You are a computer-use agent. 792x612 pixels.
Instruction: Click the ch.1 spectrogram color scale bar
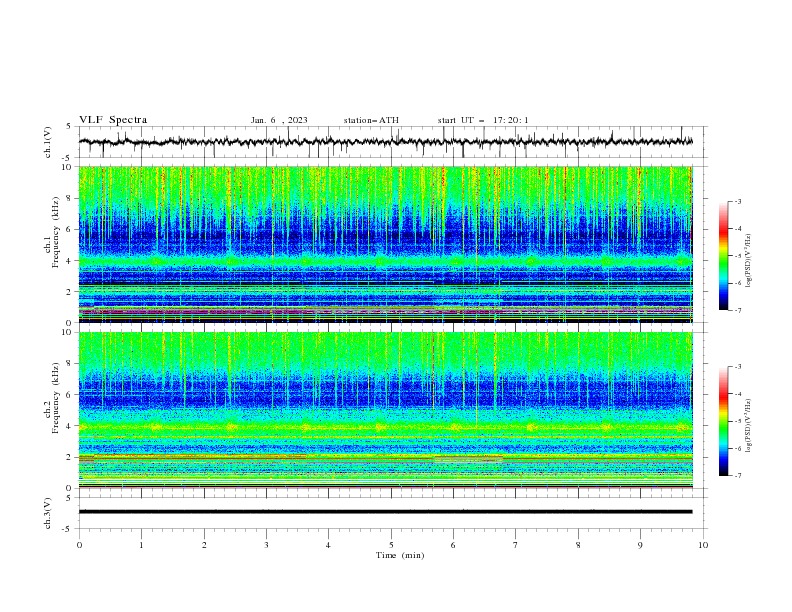click(x=723, y=256)
